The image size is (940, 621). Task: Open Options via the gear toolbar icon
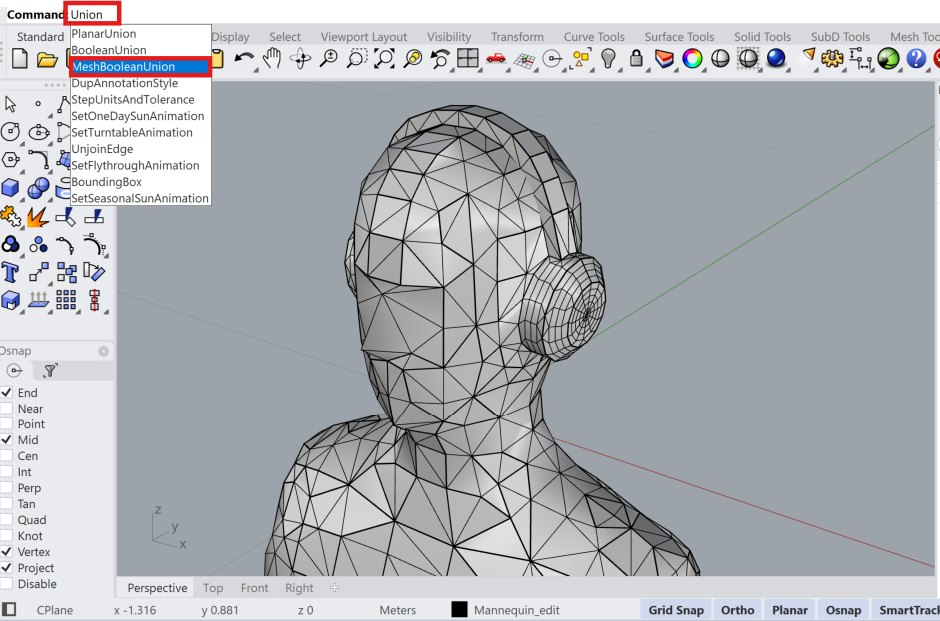pos(832,58)
